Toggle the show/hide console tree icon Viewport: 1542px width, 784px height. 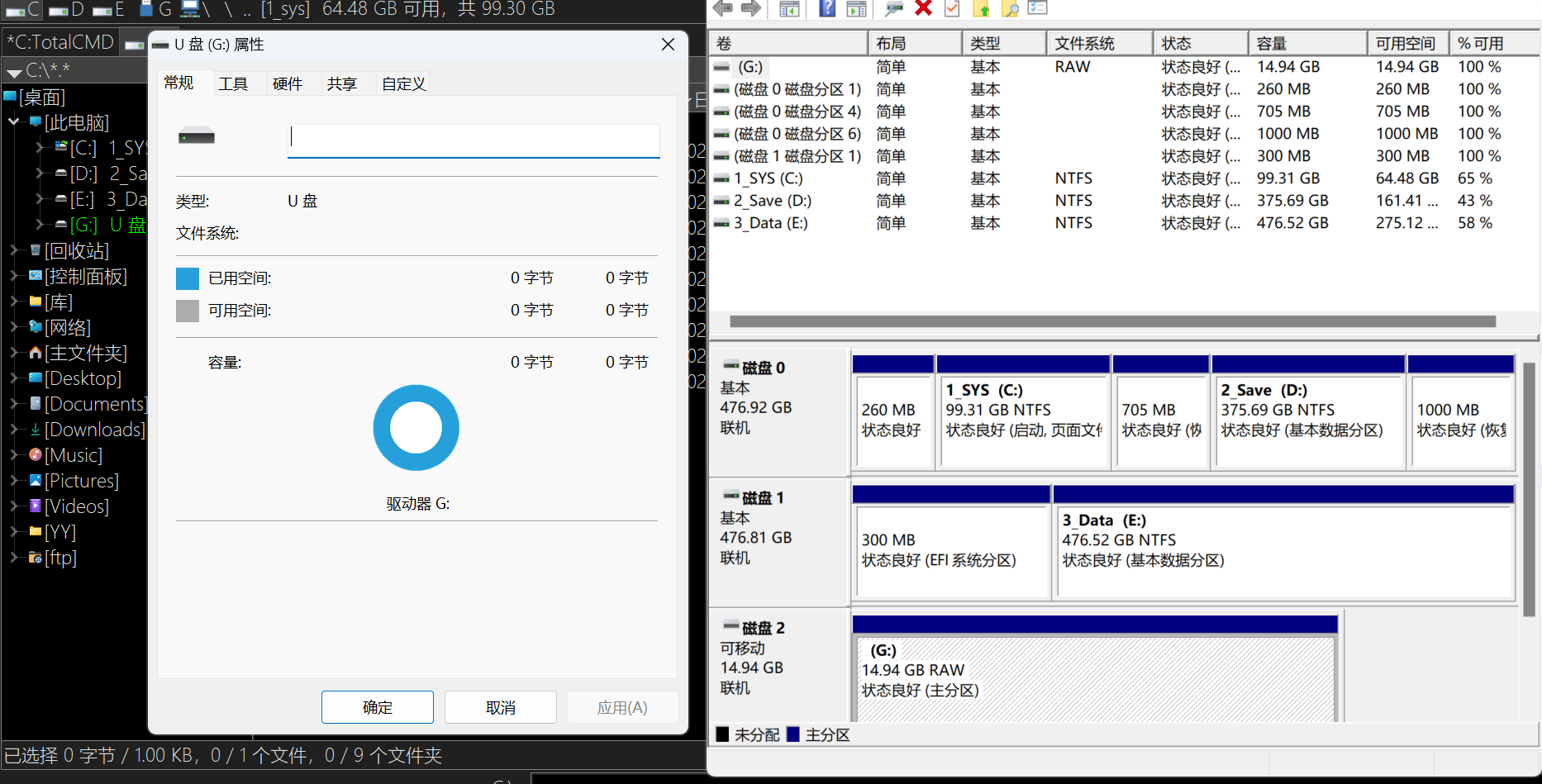tap(790, 8)
